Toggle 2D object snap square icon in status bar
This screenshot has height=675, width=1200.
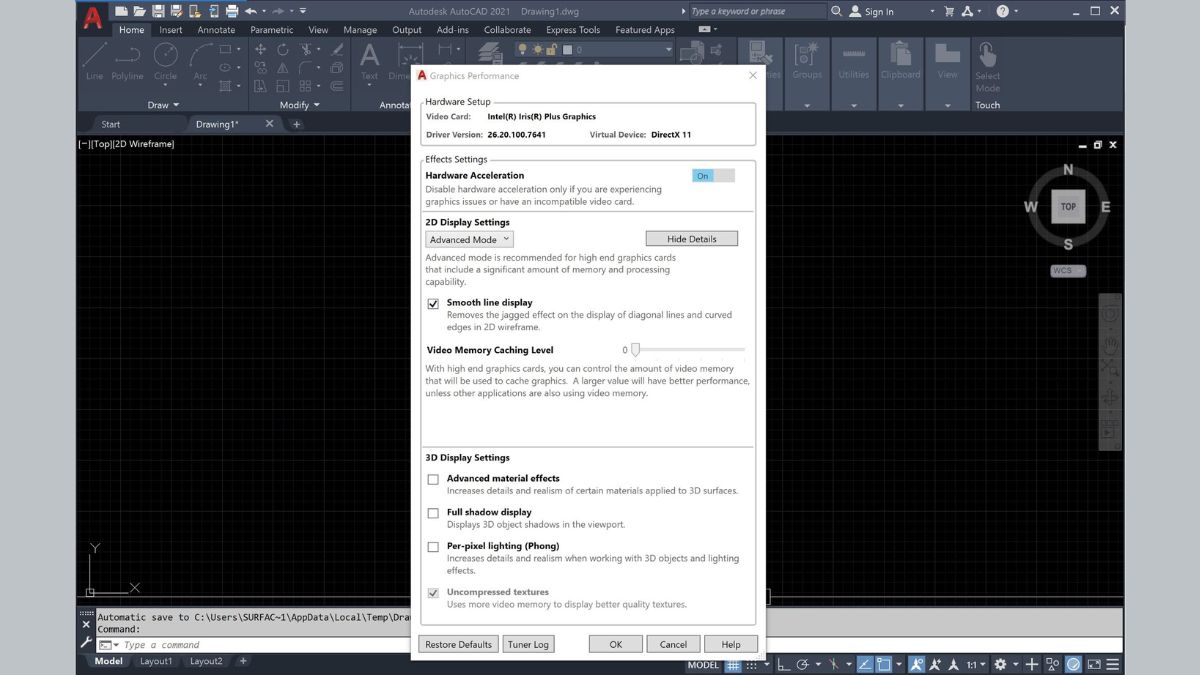883,664
